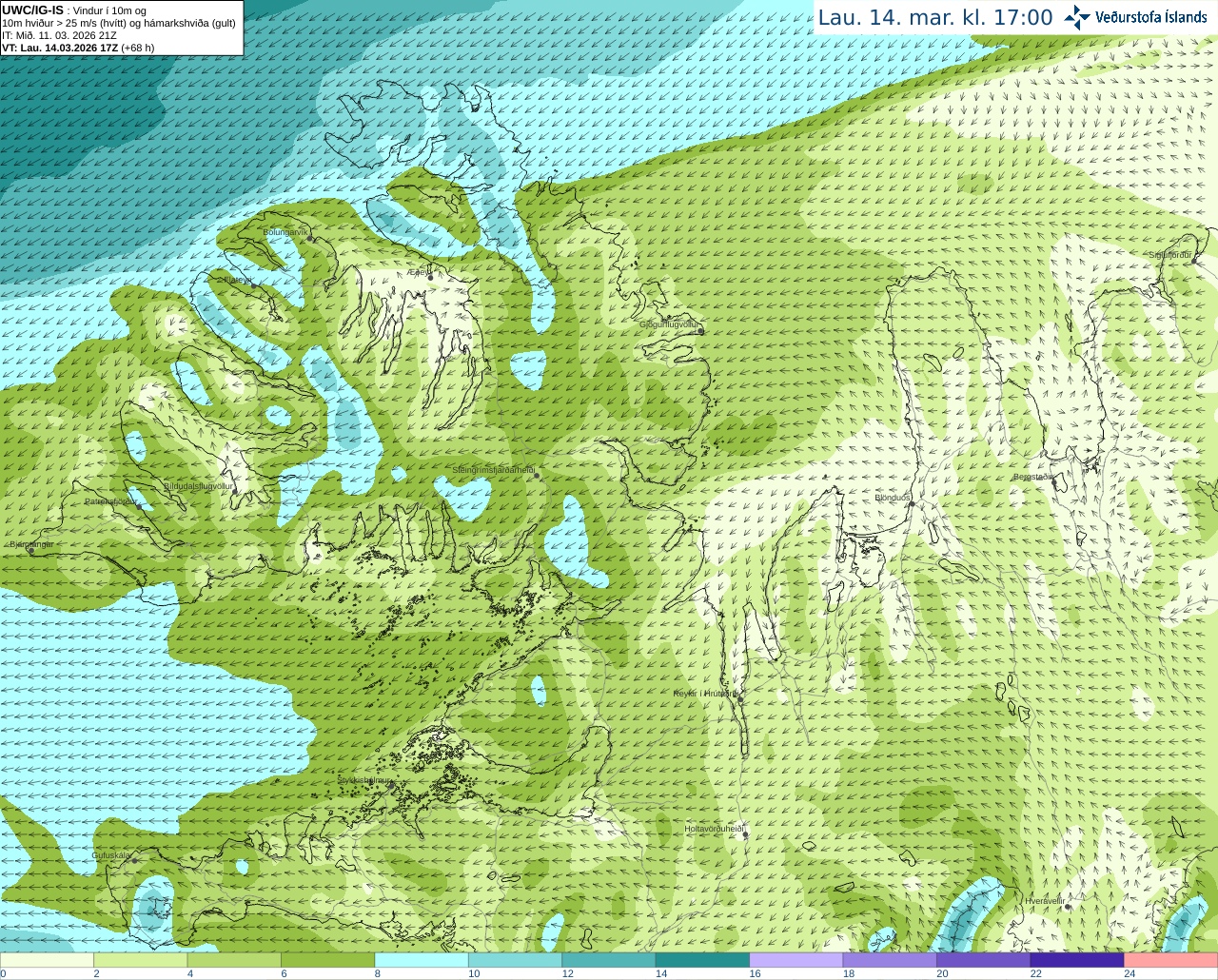
Task: Click the legend scale number '8'
Action: (x=378, y=973)
